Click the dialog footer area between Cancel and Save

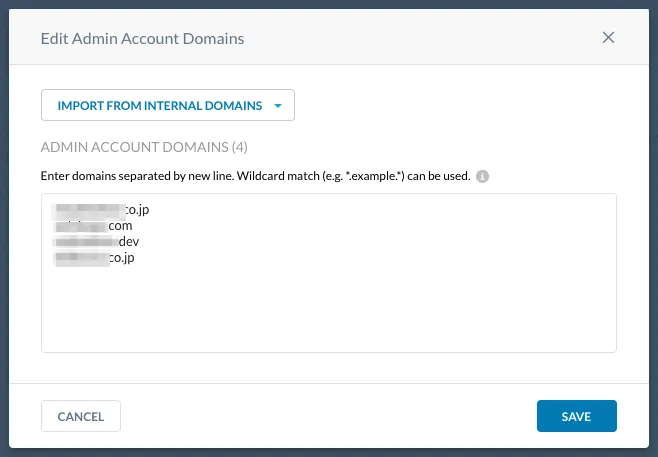pos(328,416)
